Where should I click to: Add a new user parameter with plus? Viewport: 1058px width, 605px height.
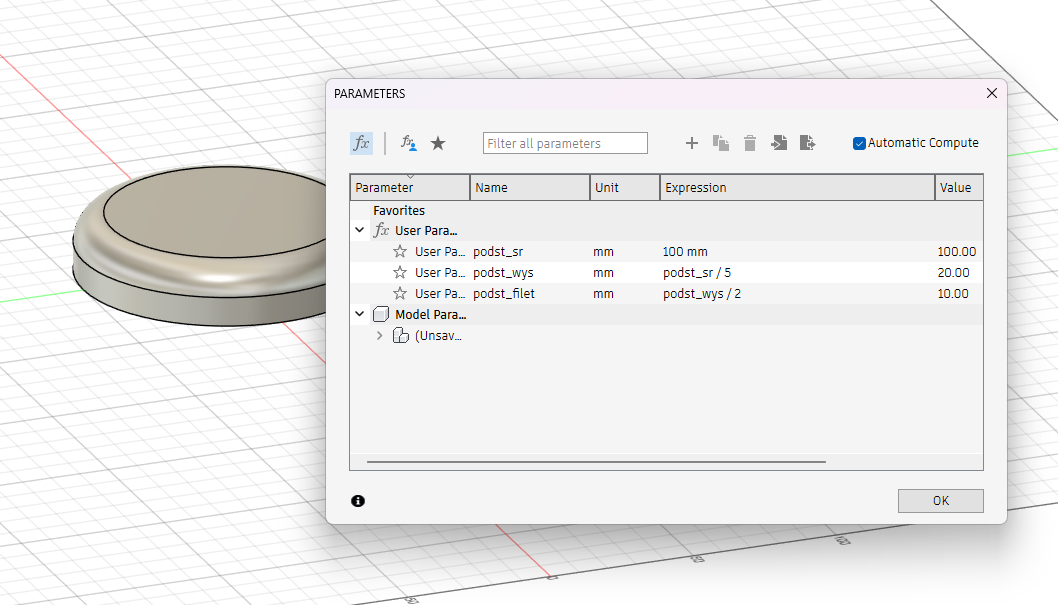tap(691, 143)
